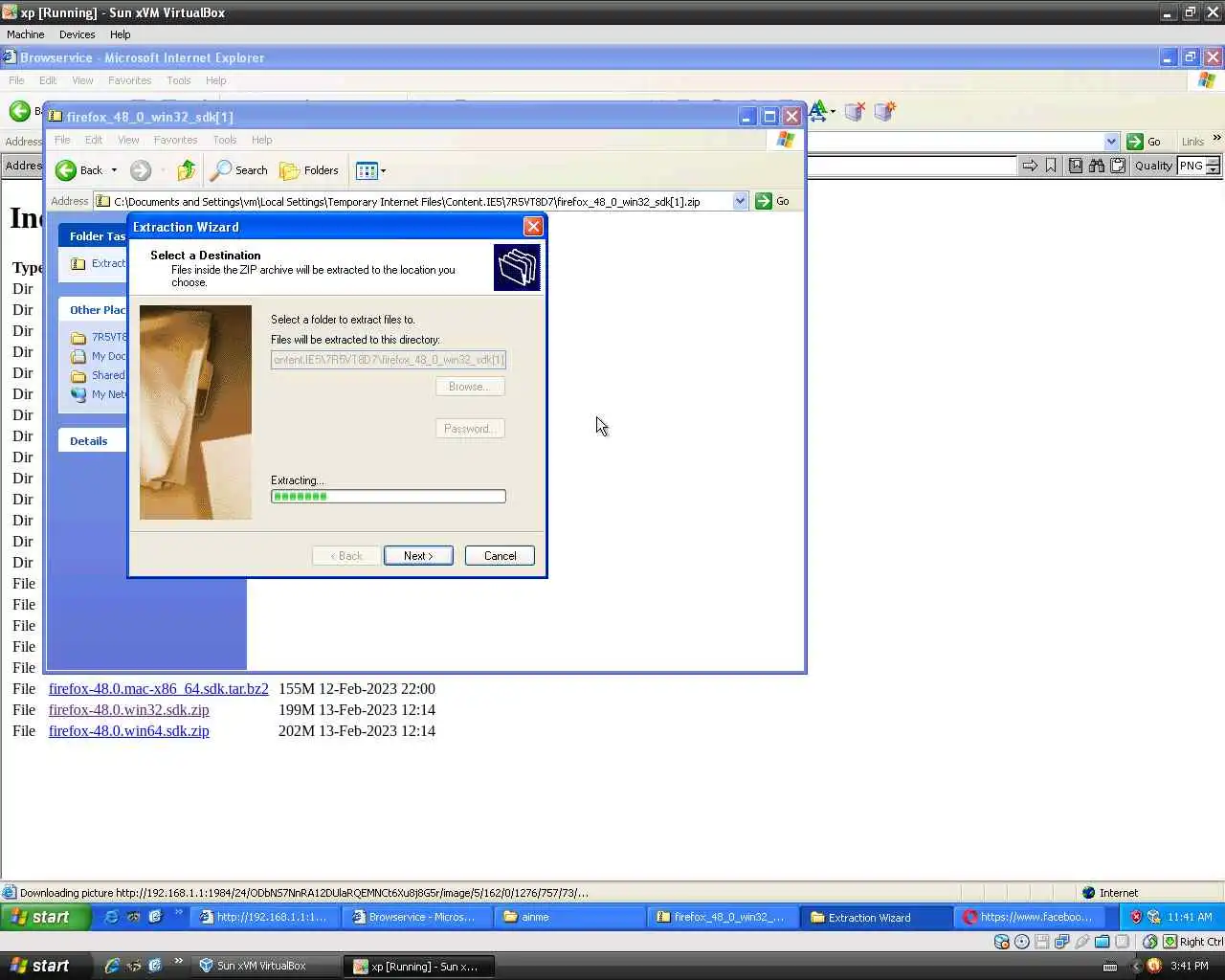Click Next in the Extraction Wizard
This screenshot has width=1225, height=980.
[x=418, y=556]
